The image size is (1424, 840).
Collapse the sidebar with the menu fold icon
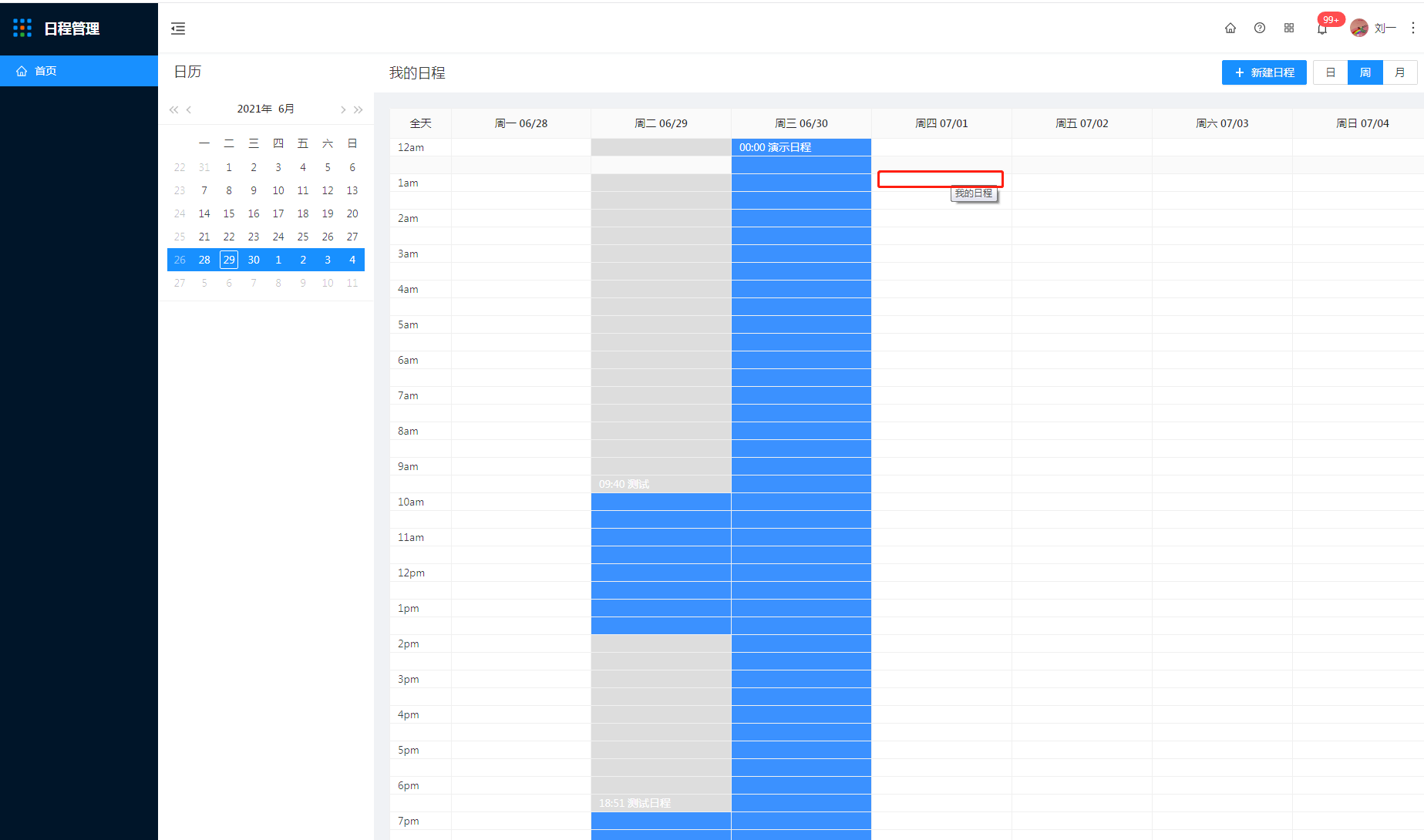pos(178,29)
